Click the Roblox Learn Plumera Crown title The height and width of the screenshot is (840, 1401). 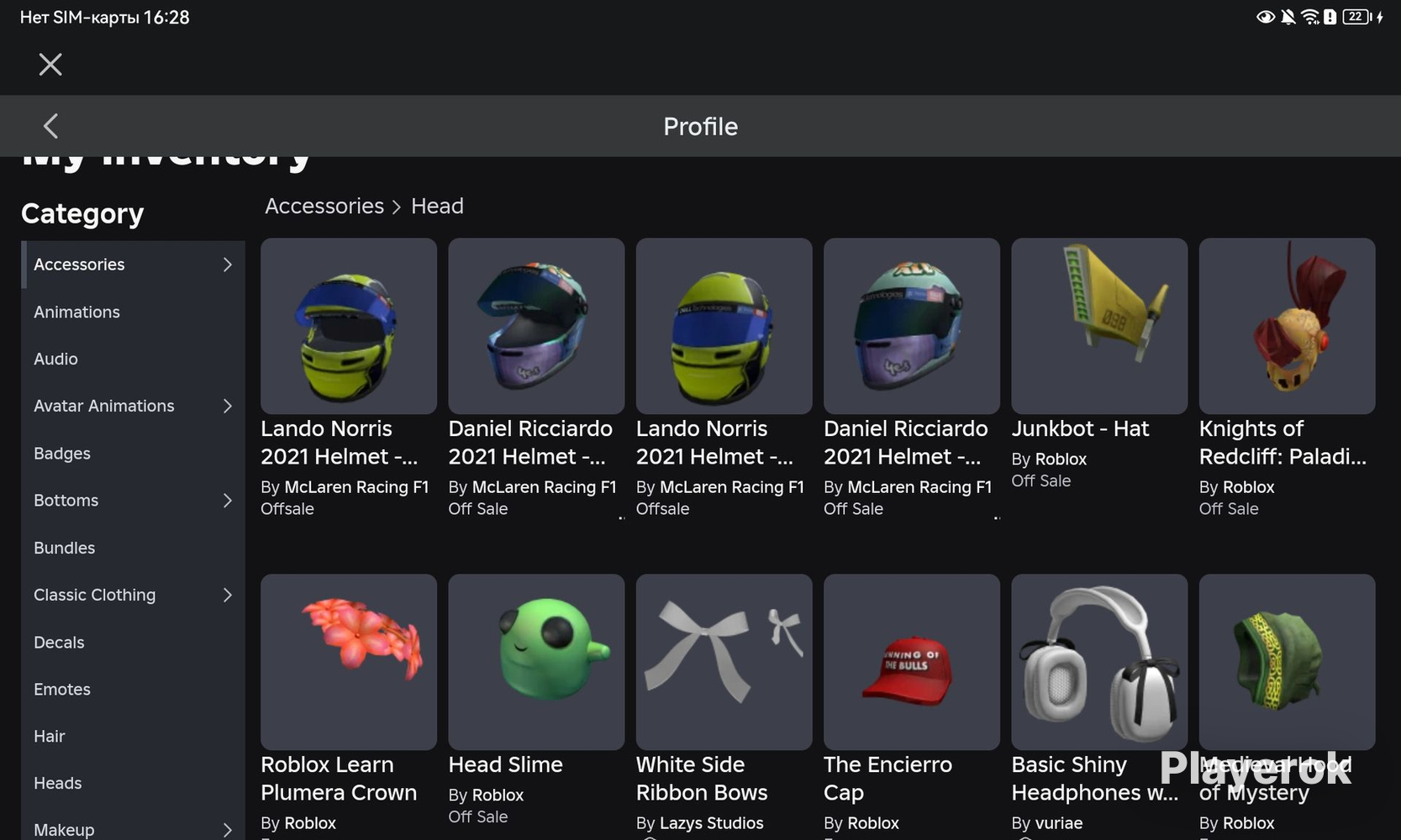point(339,779)
